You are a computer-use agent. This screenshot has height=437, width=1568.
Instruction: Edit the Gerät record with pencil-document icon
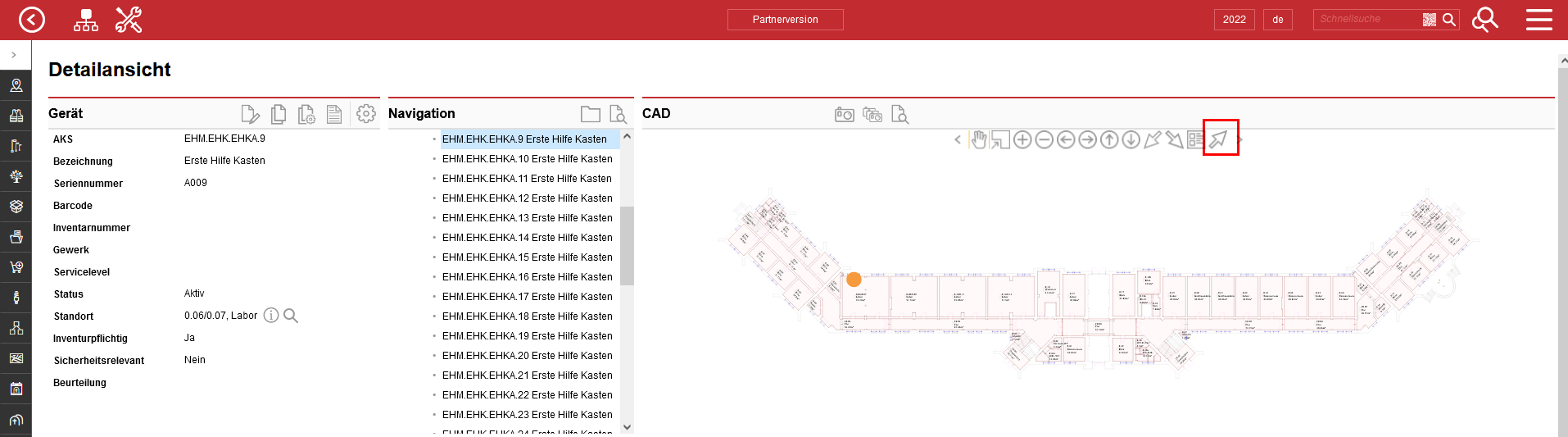(250, 114)
